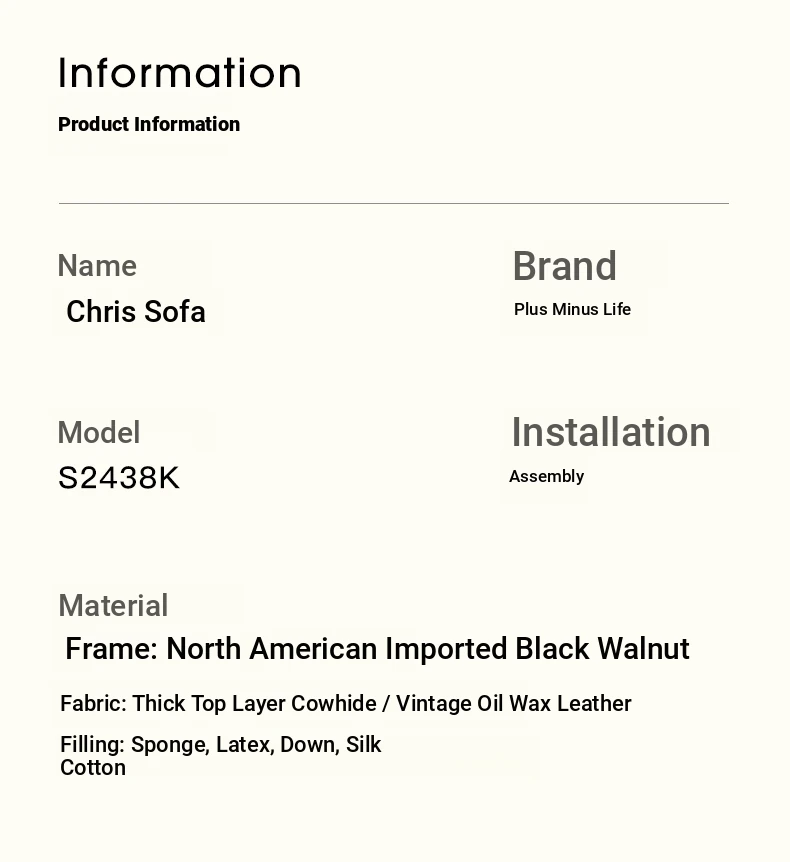This screenshot has height=862, width=790.
Task: Select the Plus Minus Life brand text
Action: (572, 310)
